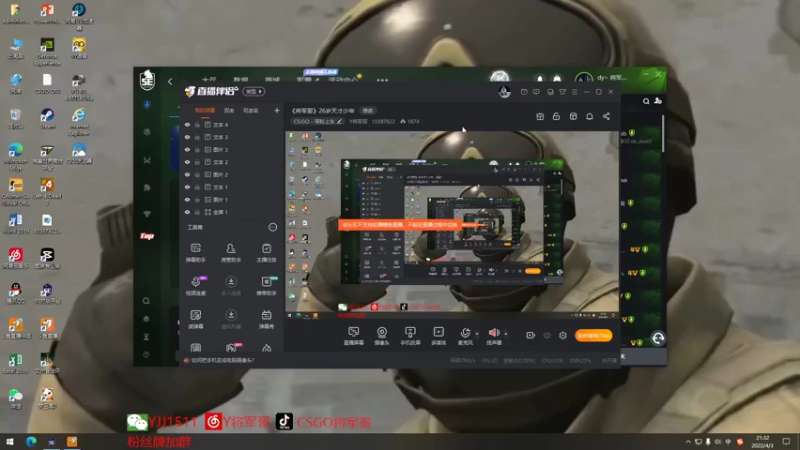Open Steam from the desktop

pyautogui.click(x=47, y=119)
